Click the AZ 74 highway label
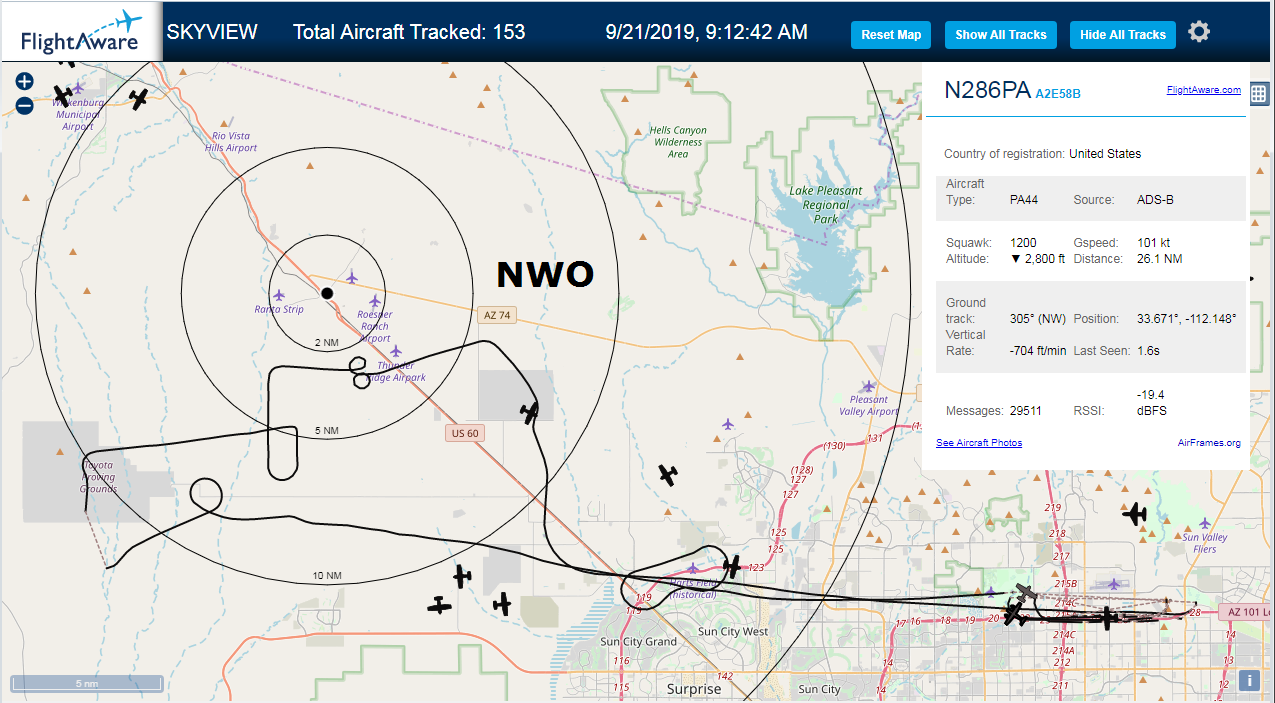Screen dimensions: 1275x703 click(497, 315)
